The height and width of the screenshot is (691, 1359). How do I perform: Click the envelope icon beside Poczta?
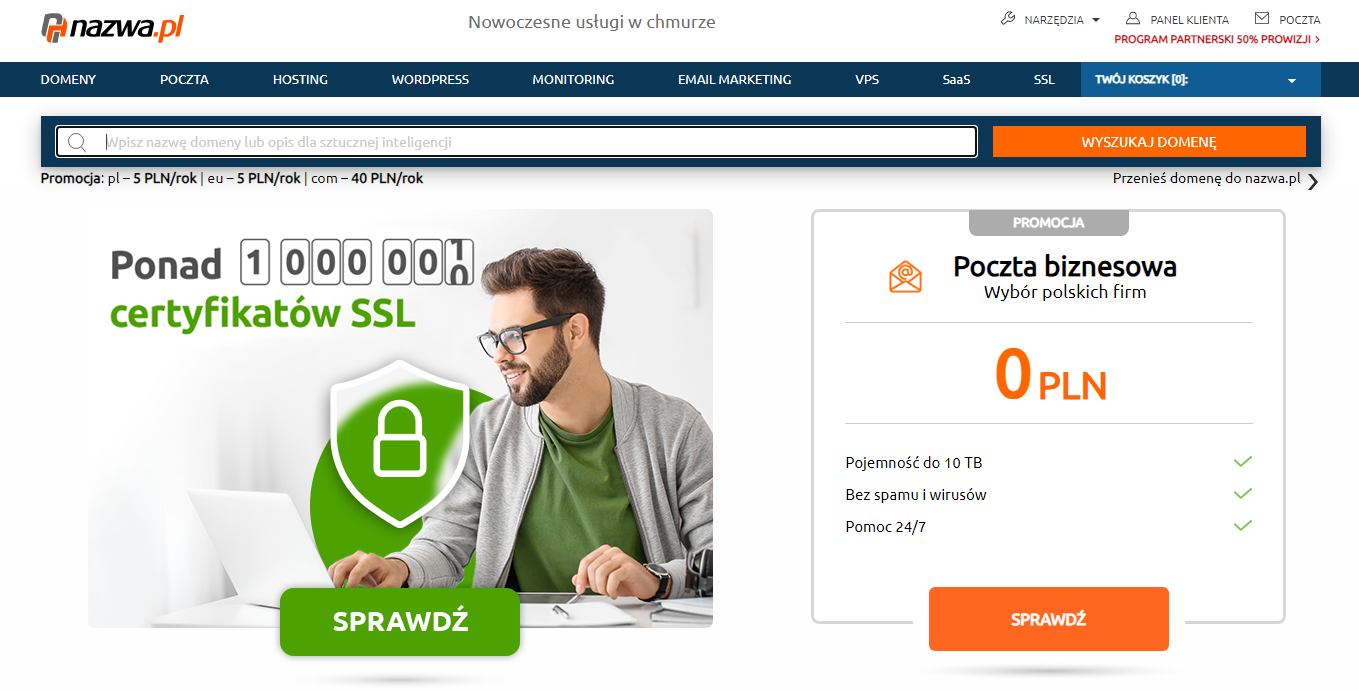tap(1262, 18)
